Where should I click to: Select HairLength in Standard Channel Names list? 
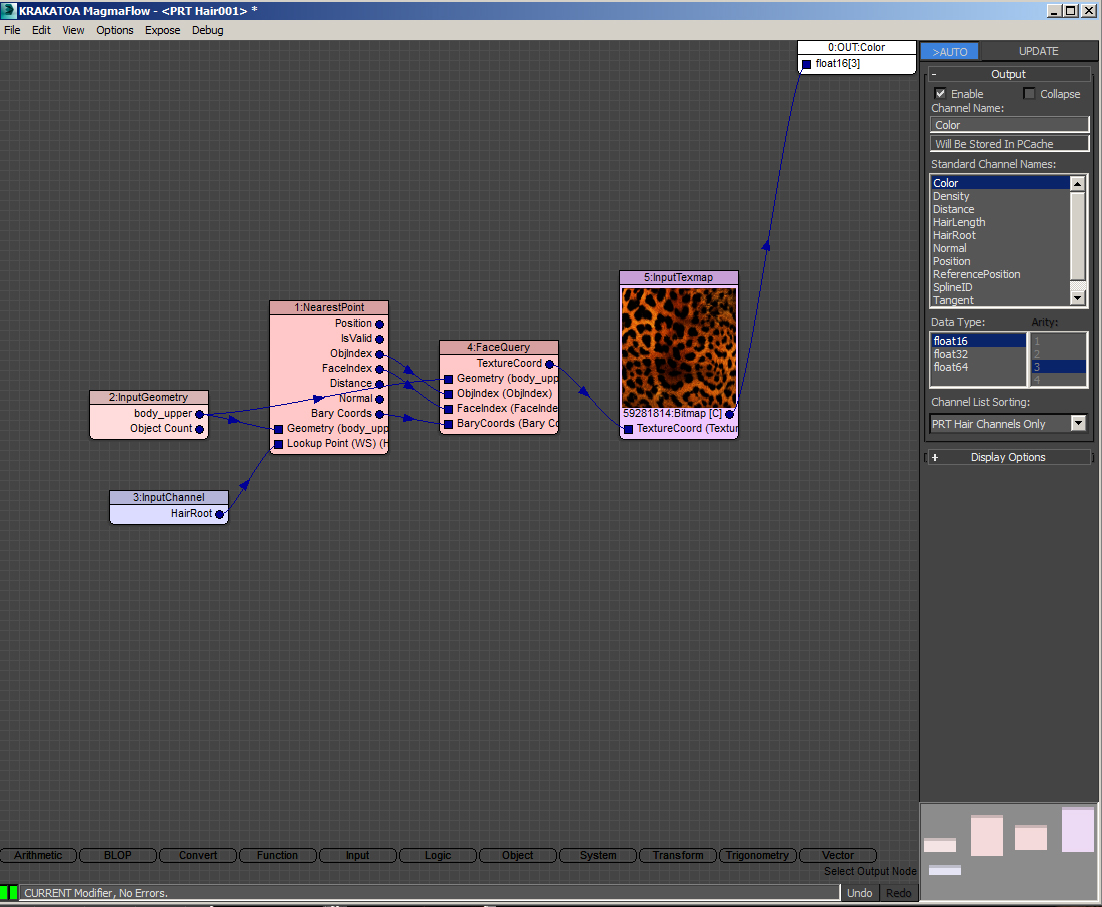[x=959, y=222]
